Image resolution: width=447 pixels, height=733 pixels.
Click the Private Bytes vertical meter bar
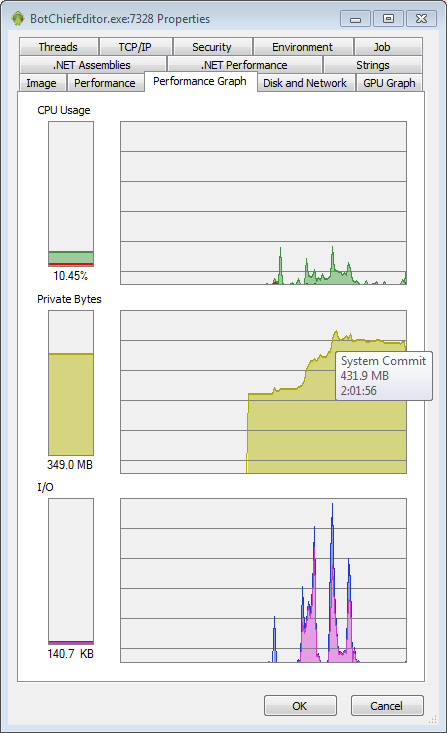coord(71,383)
